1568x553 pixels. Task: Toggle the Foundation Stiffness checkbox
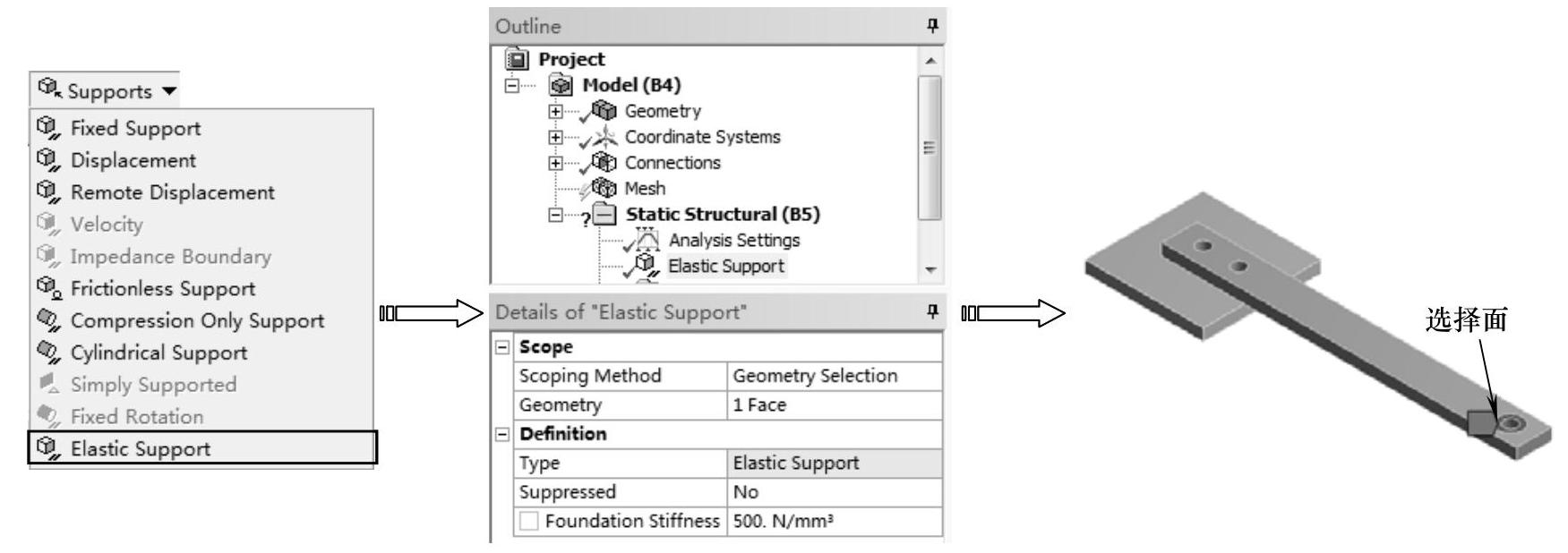529,521
